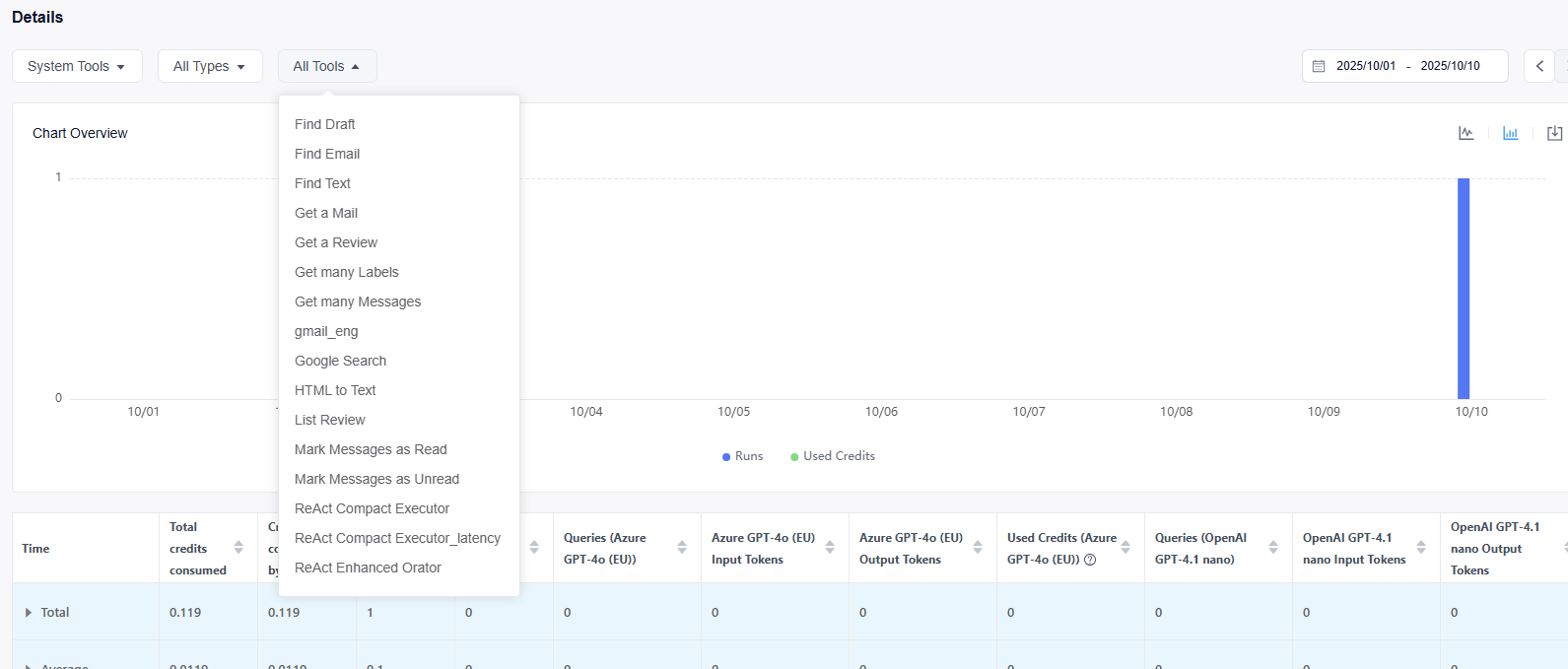Click the start date 2025/10/01 field
Image resolution: width=1568 pixels, height=669 pixels.
pos(1365,66)
